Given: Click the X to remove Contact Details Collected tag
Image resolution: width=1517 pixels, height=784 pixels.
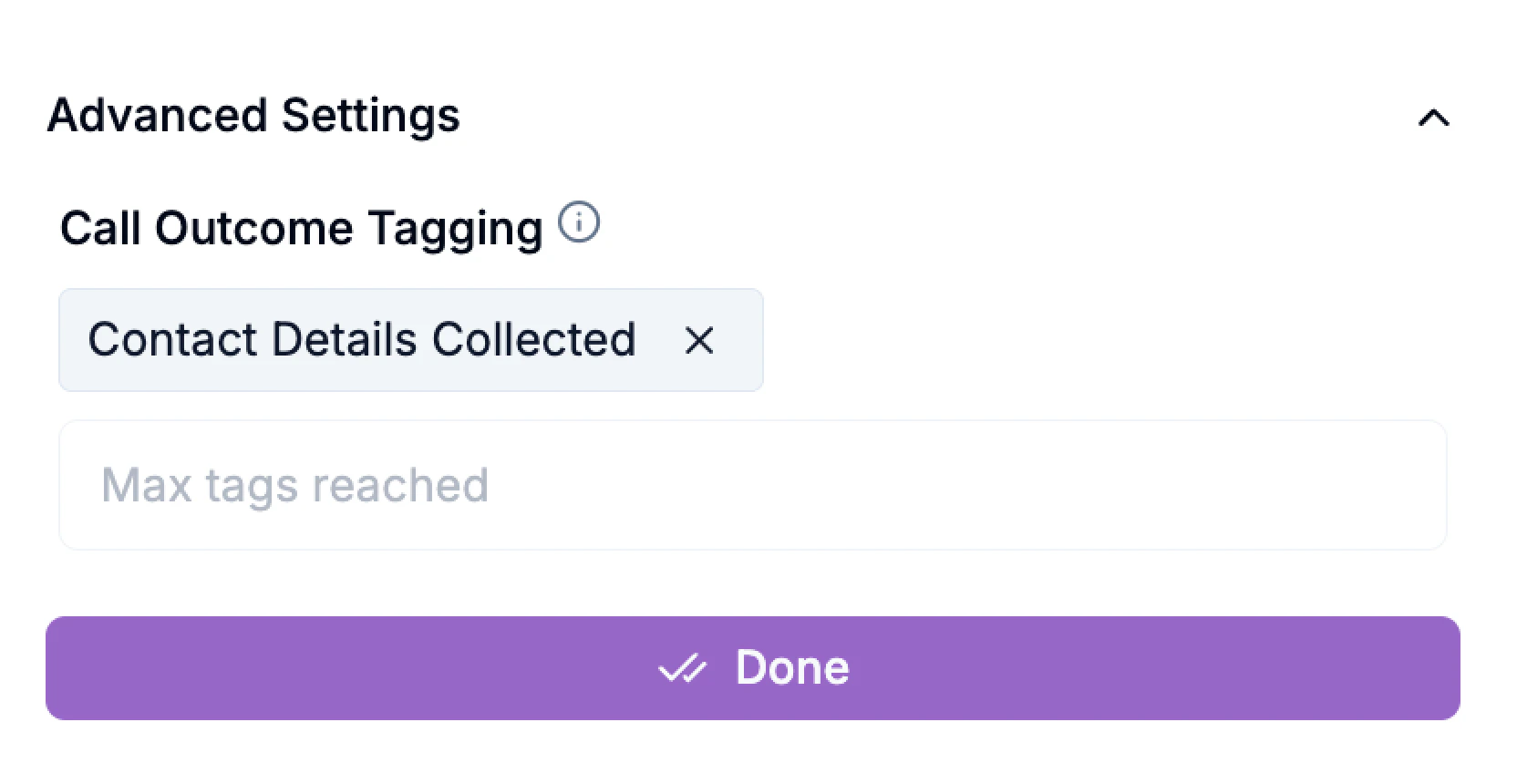Looking at the screenshot, I should pos(698,340).
